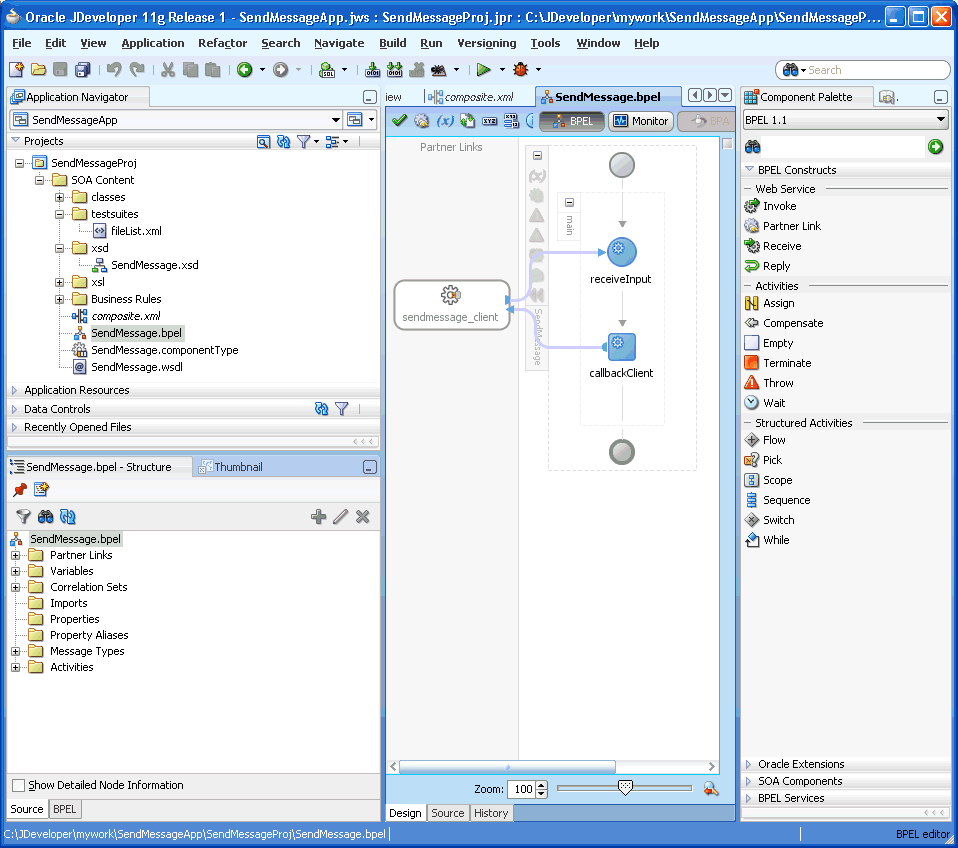This screenshot has width=958, height=848.
Task: Click the palette search binoculars icon
Action: [753, 147]
